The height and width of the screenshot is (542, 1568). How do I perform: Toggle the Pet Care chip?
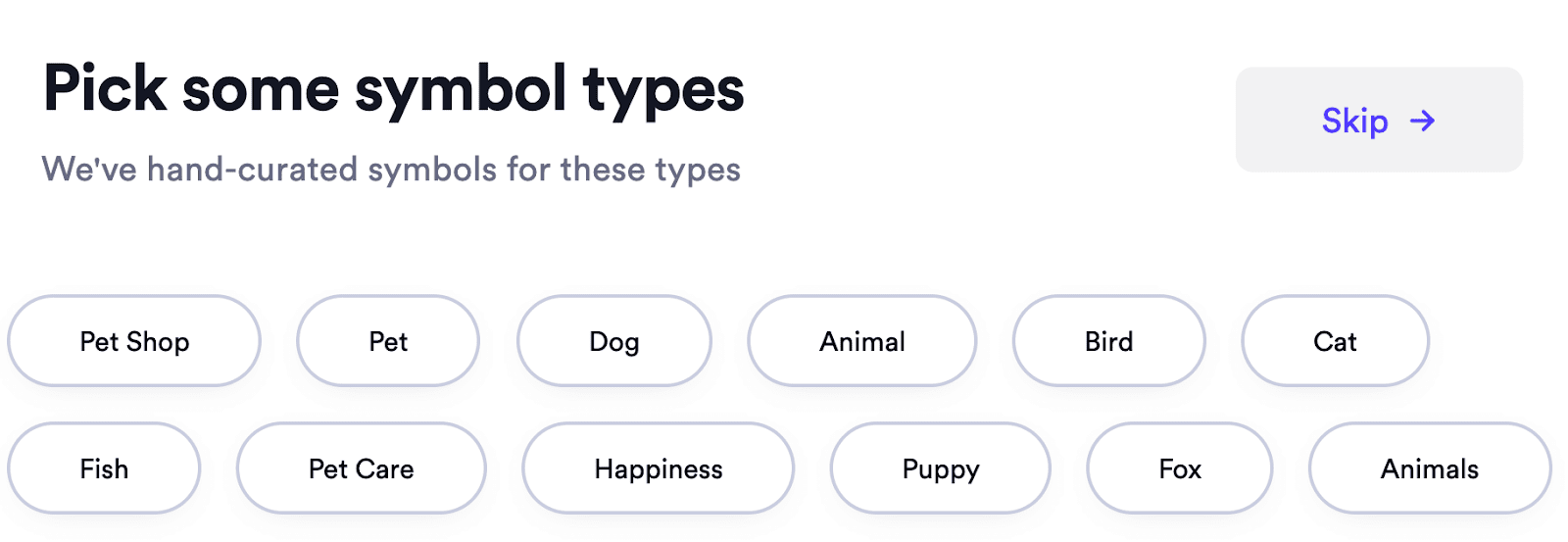(362, 468)
